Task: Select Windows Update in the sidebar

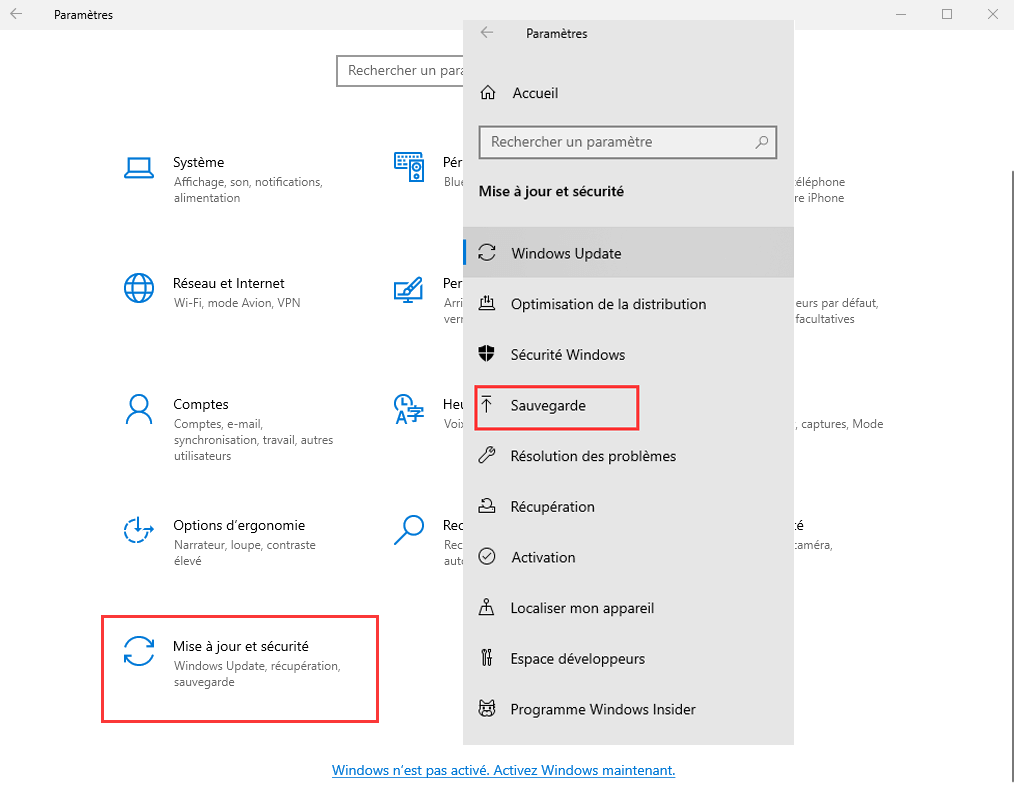Action: (x=566, y=253)
